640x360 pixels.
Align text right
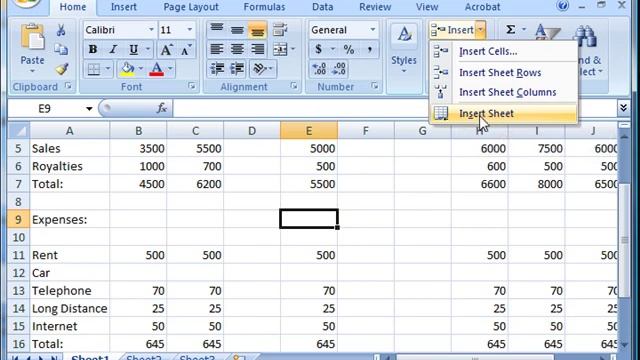tap(258, 49)
